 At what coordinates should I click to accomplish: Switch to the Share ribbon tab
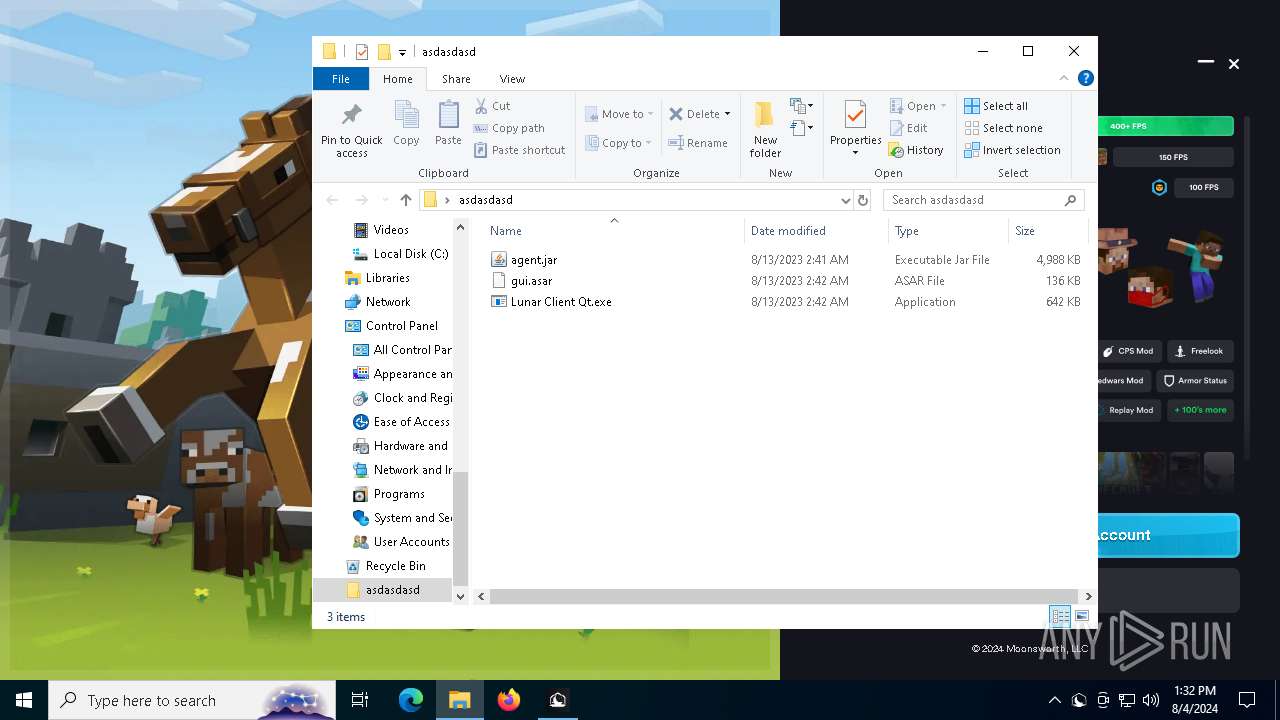click(x=456, y=79)
